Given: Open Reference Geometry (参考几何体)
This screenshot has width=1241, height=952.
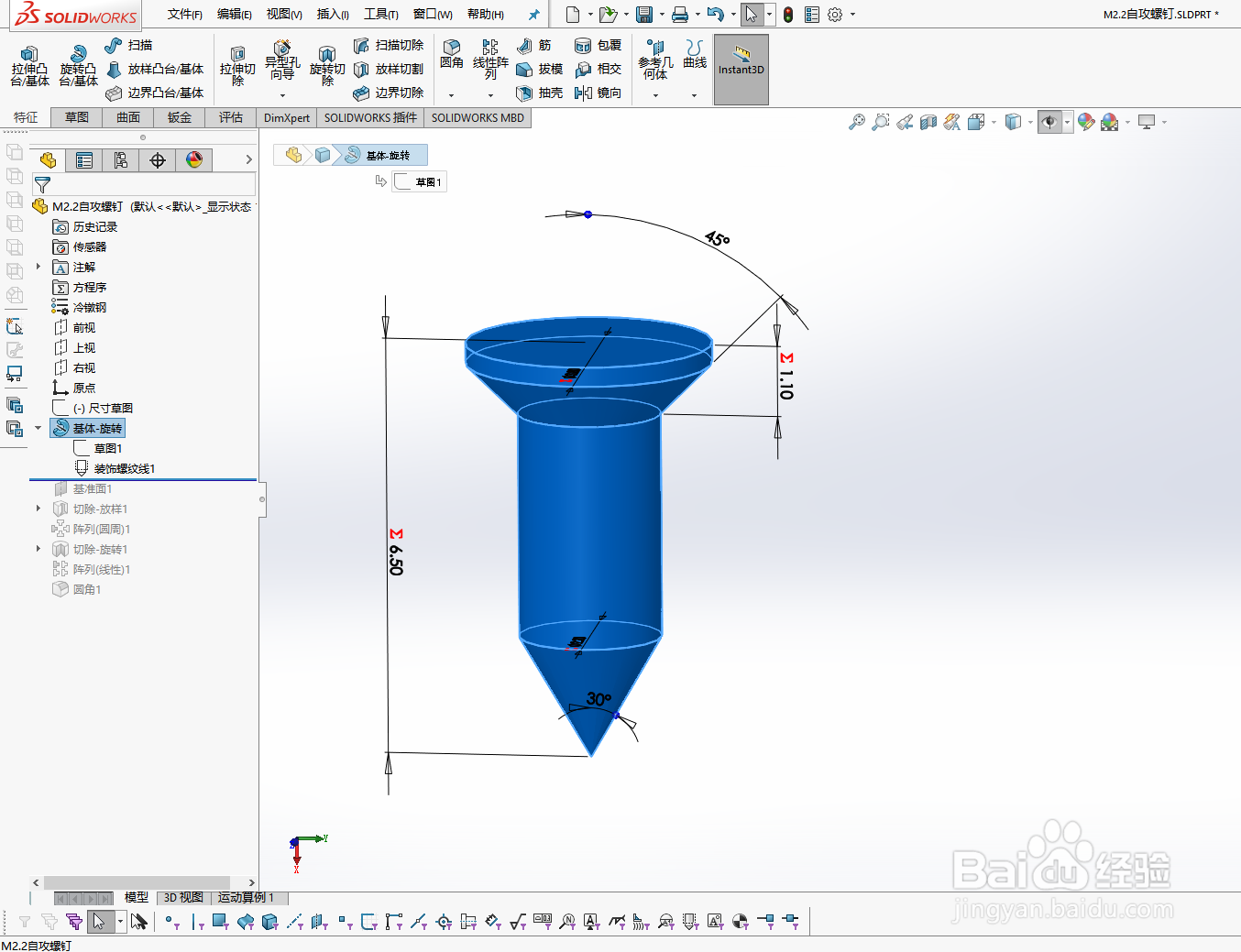Looking at the screenshot, I should pos(655,60).
